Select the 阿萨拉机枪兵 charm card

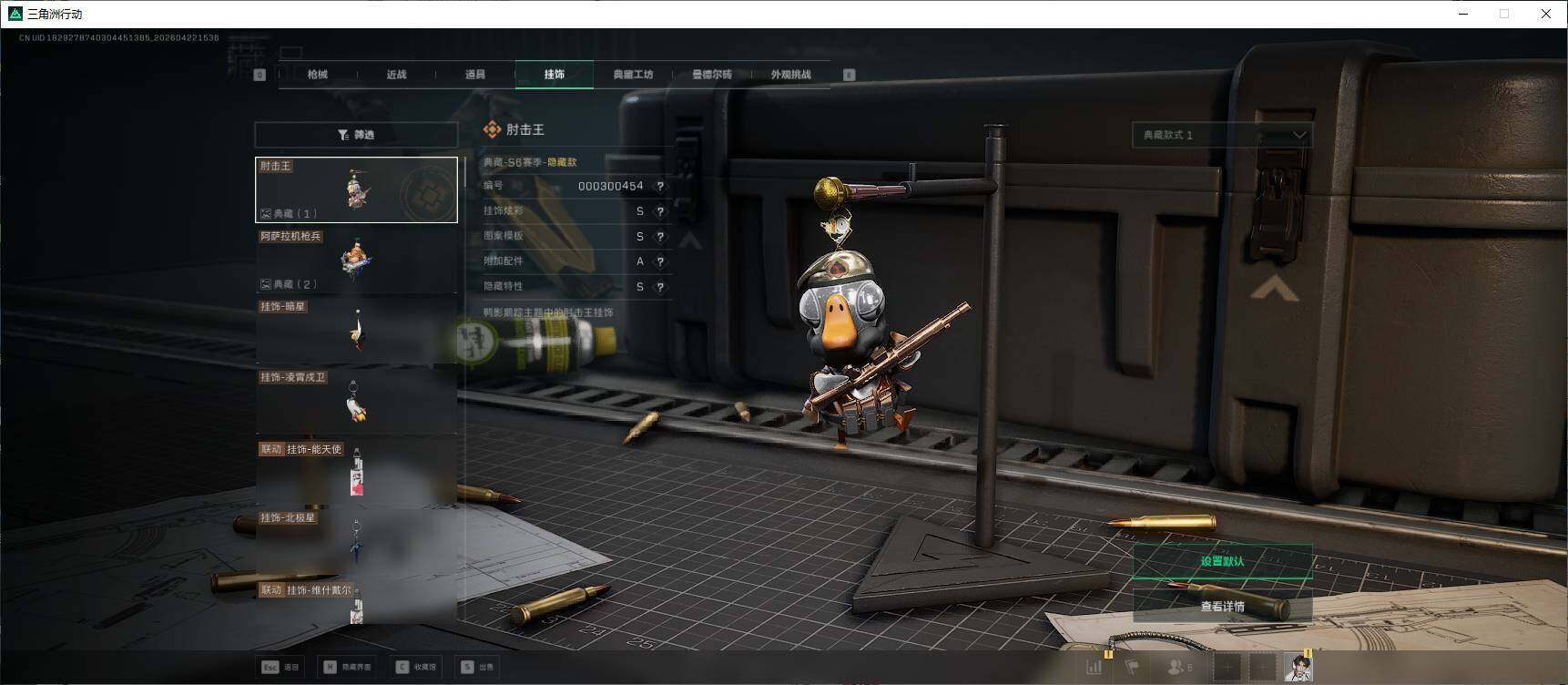tap(356, 260)
